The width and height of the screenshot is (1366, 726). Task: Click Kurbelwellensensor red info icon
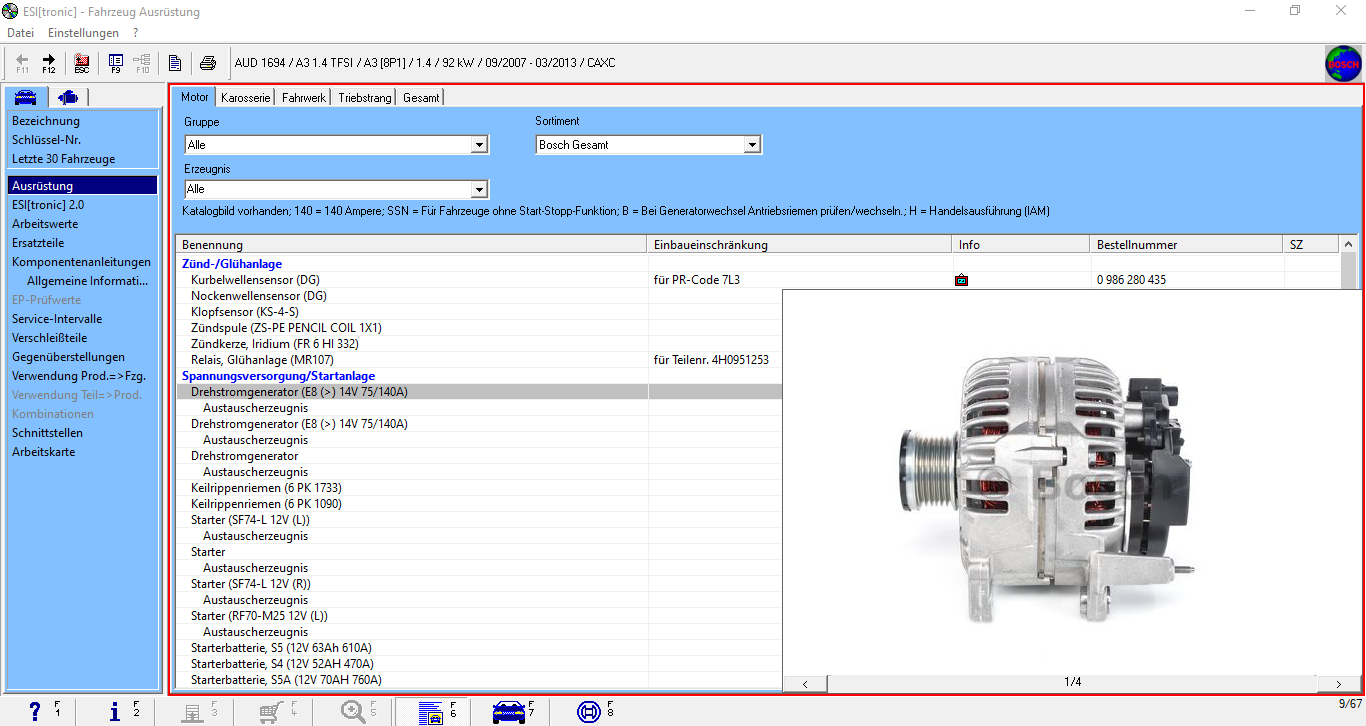click(961, 281)
